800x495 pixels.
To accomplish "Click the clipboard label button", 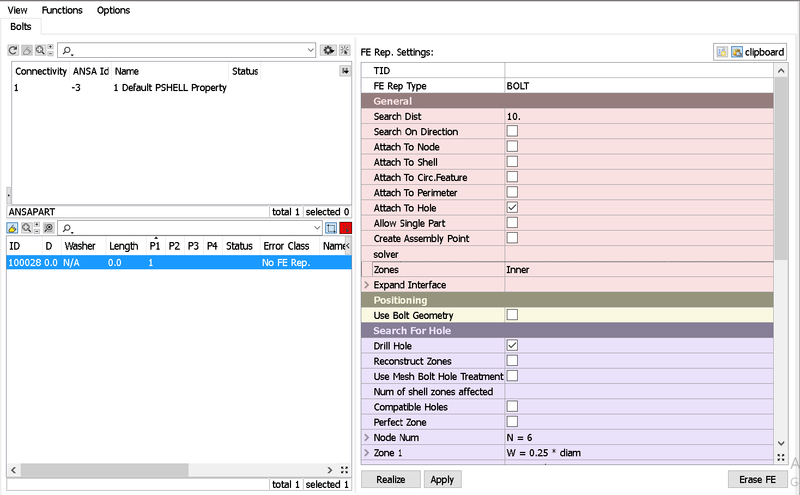I will coord(764,52).
